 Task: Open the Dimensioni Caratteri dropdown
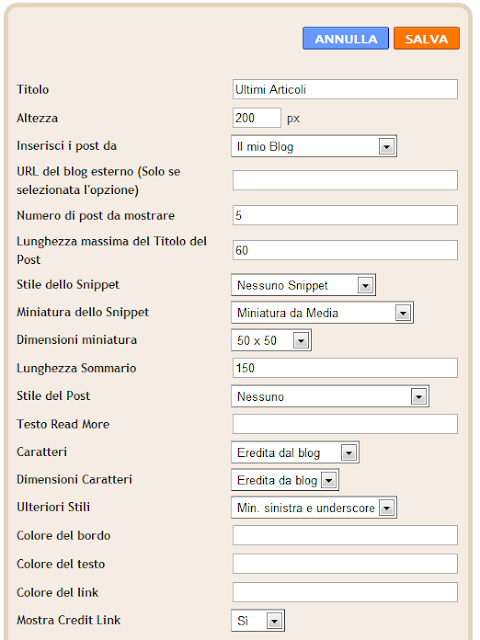point(285,480)
